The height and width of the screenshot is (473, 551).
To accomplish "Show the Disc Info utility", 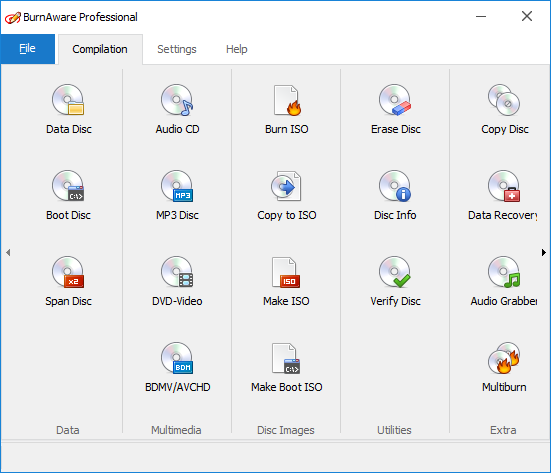I will (x=395, y=195).
